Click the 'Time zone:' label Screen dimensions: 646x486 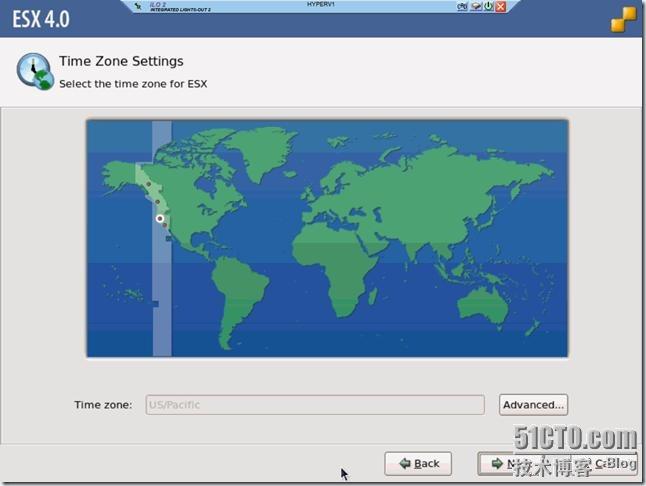point(103,404)
